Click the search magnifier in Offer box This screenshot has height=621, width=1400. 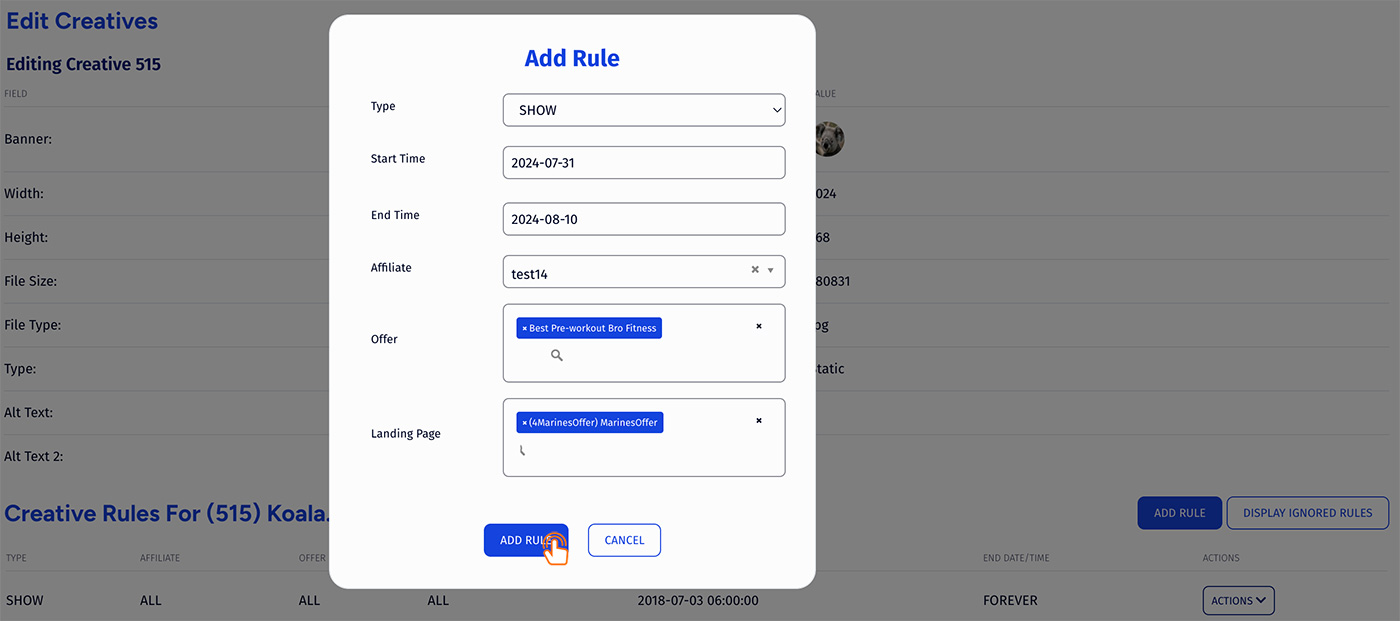pos(557,355)
